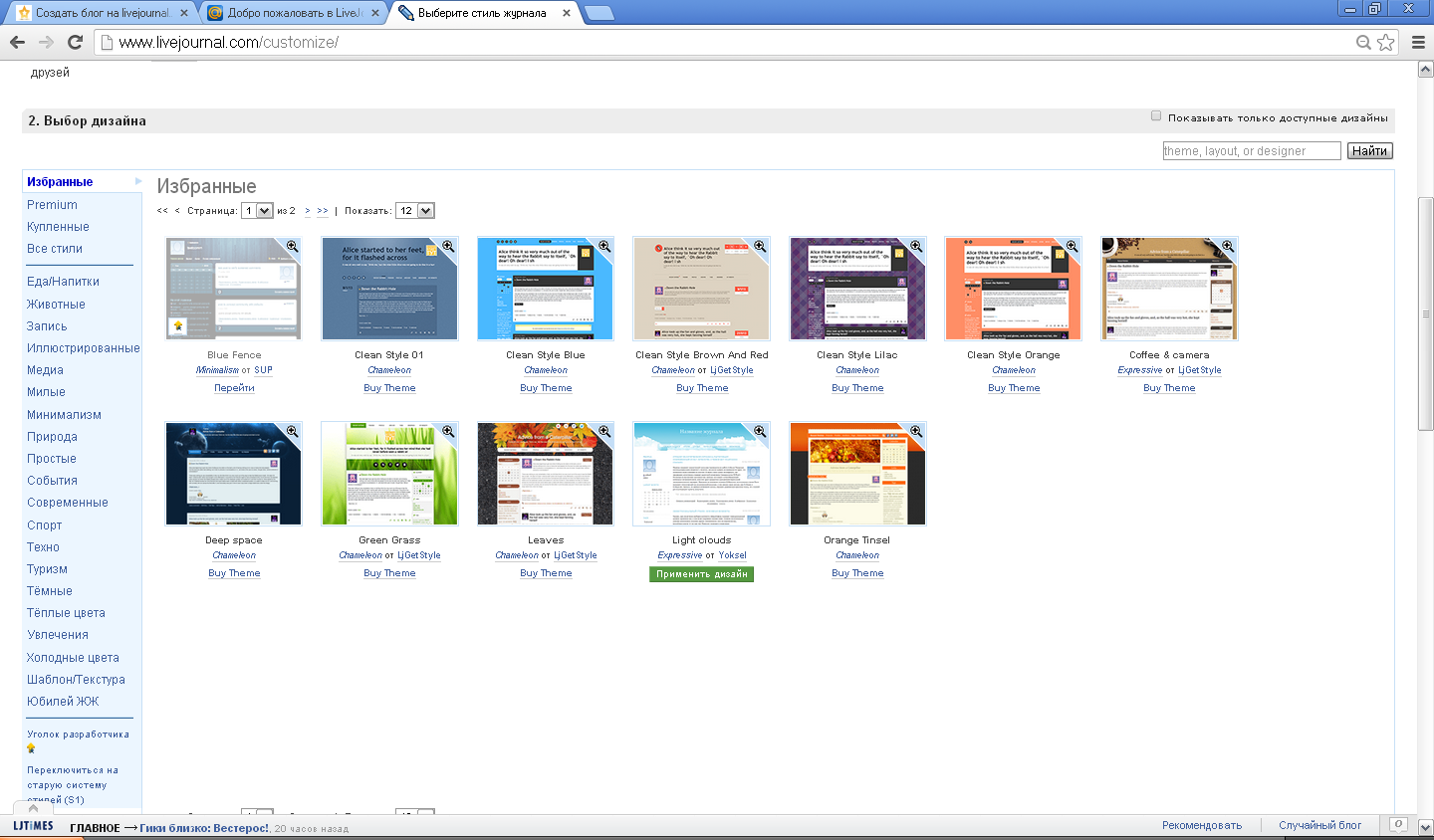Open the Холодные цвета category
Image resolution: width=1434 pixels, height=840 pixels.
click(x=73, y=658)
